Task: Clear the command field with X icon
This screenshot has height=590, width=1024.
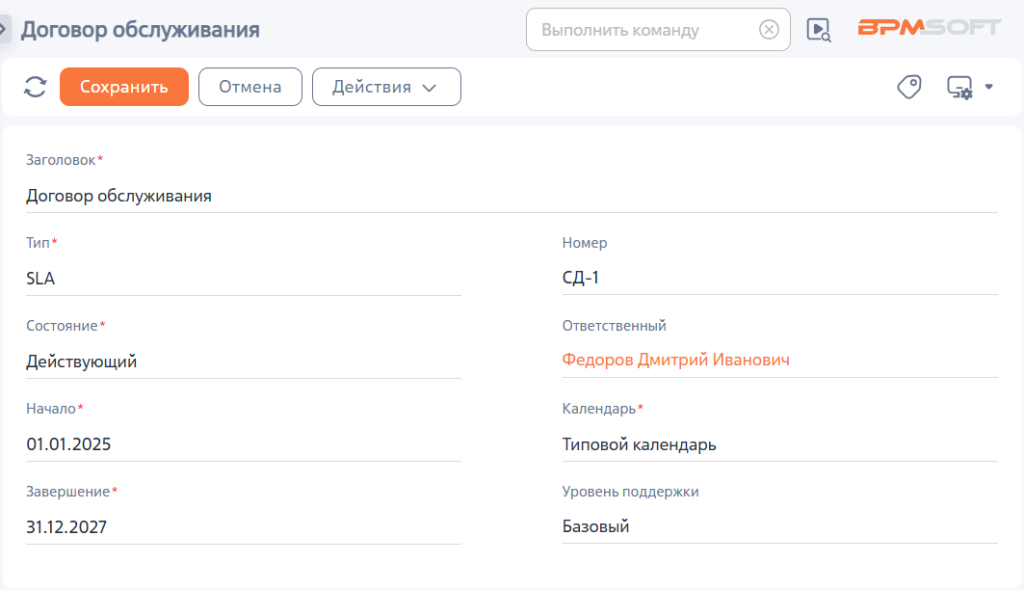Action: coord(769,29)
